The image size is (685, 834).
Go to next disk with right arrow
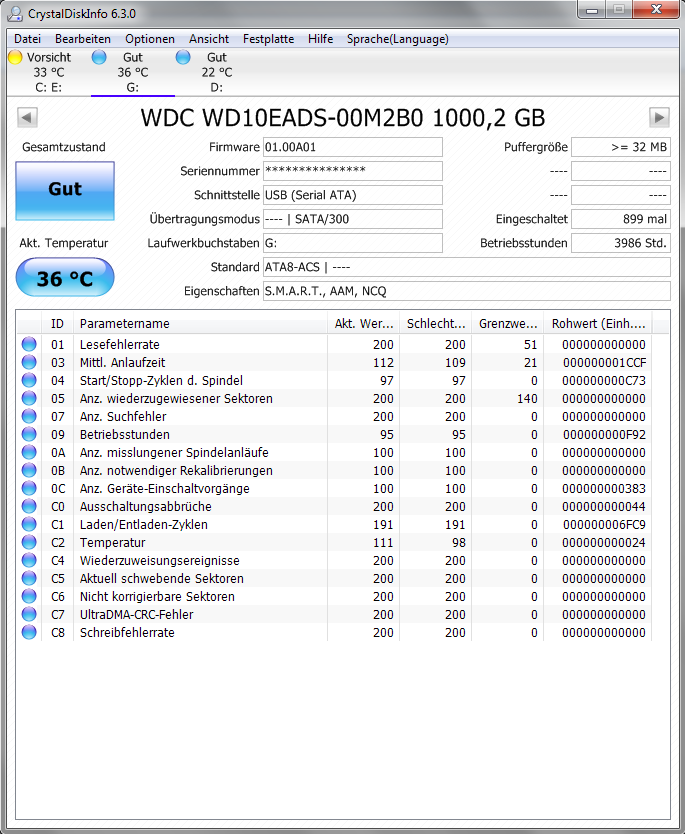[659, 118]
